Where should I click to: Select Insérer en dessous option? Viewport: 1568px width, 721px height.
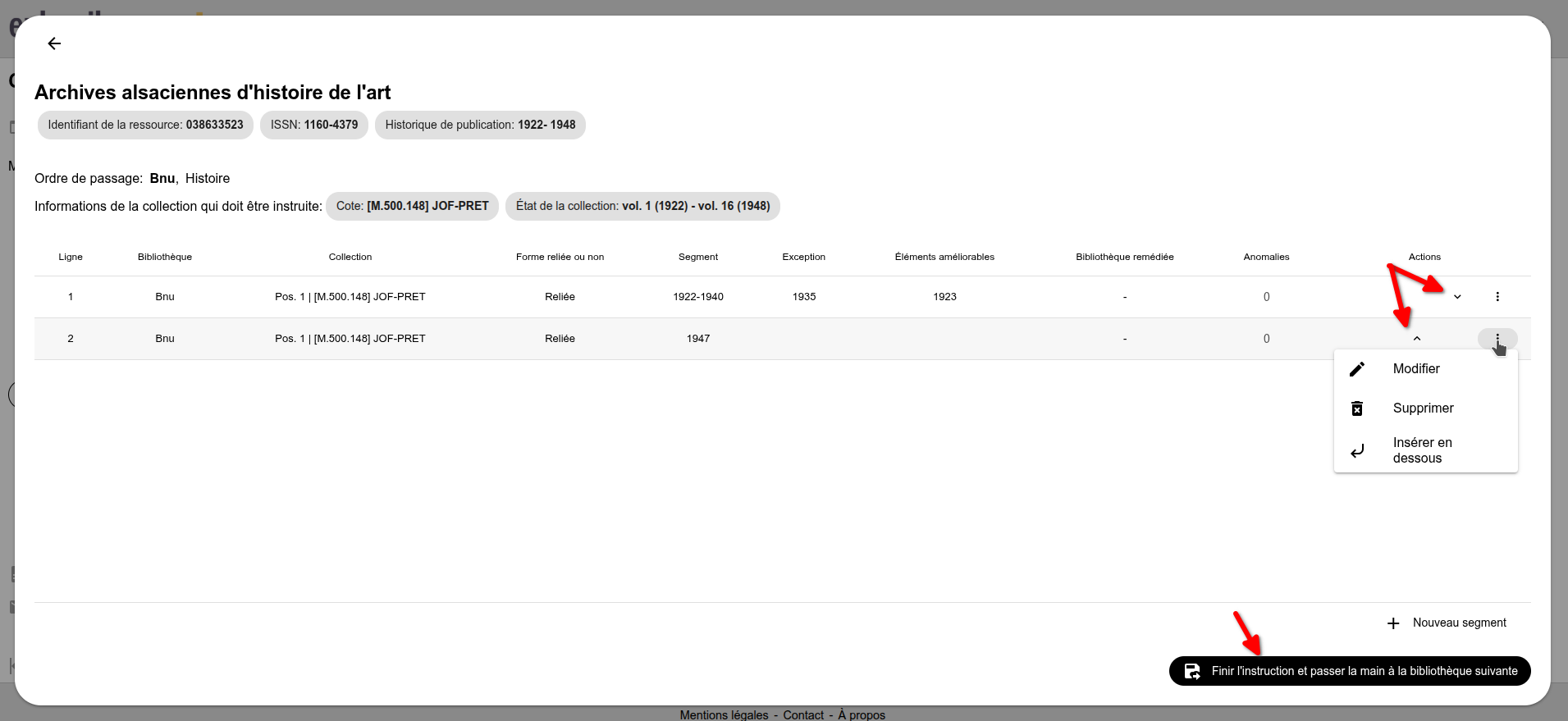(x=1423, y=450)
